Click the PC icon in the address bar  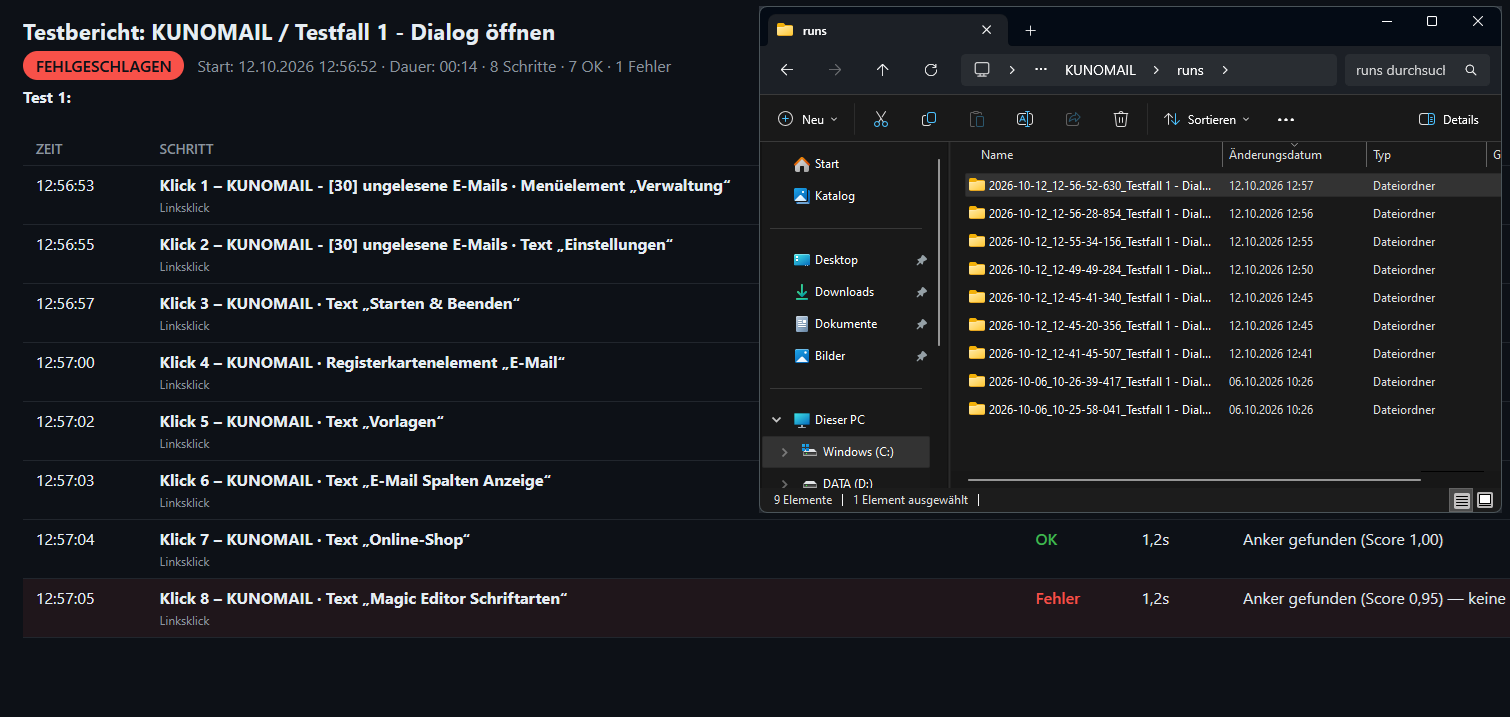coord(982,70)
